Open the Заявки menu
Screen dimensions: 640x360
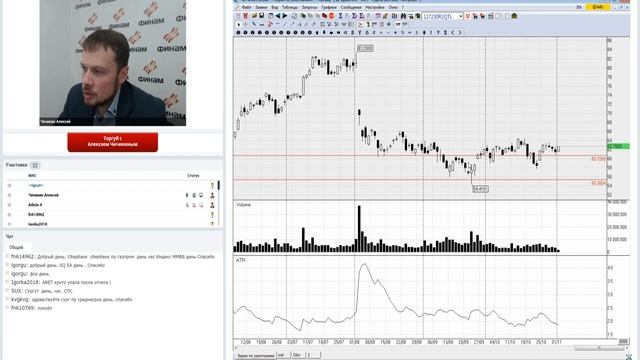pos(261,7)
